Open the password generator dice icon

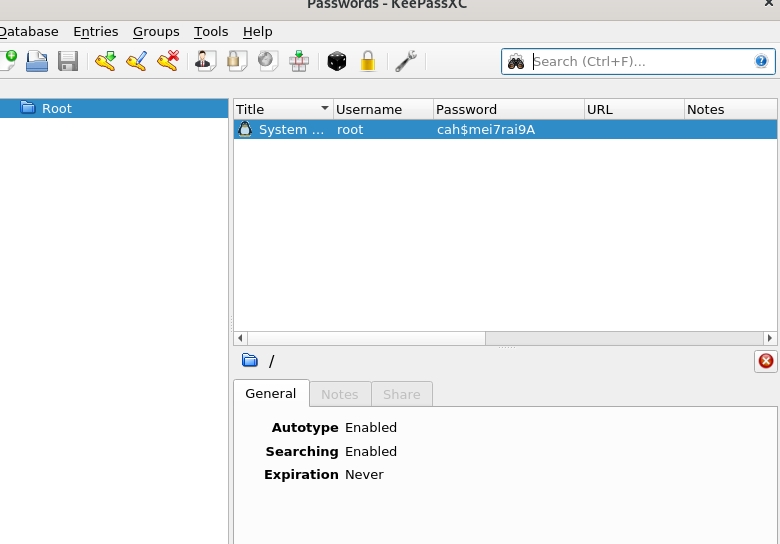pyautogui.click(x=337, y=61)
